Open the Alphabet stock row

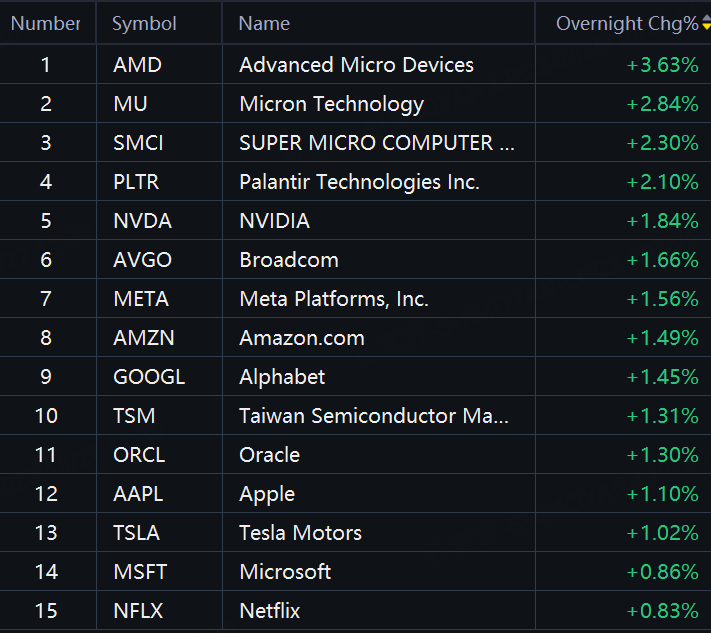tap(356, 377)
